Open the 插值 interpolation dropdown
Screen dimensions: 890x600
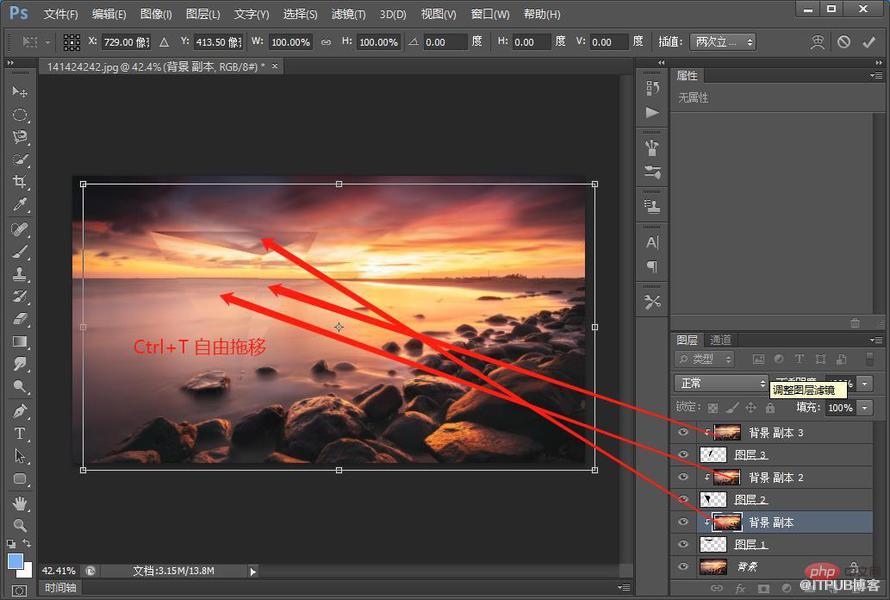723,42
